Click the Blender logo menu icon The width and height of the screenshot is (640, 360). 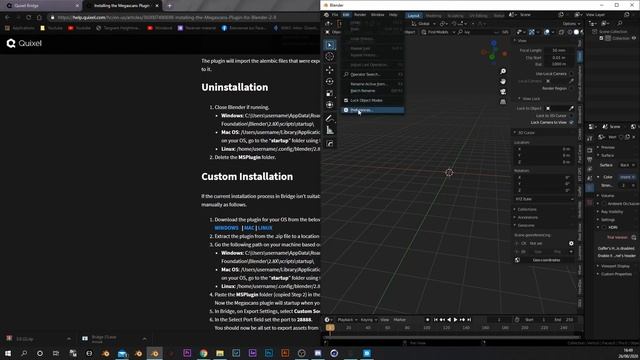pos(327,15)
